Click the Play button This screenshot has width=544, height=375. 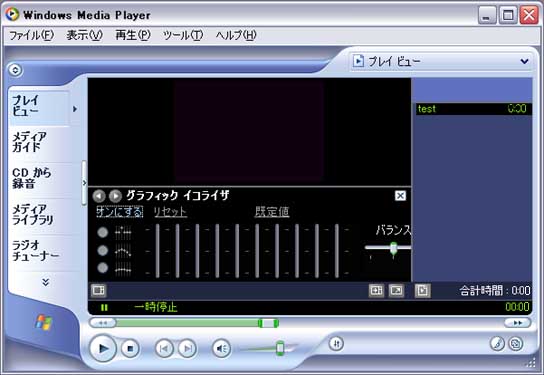(103, 348)
